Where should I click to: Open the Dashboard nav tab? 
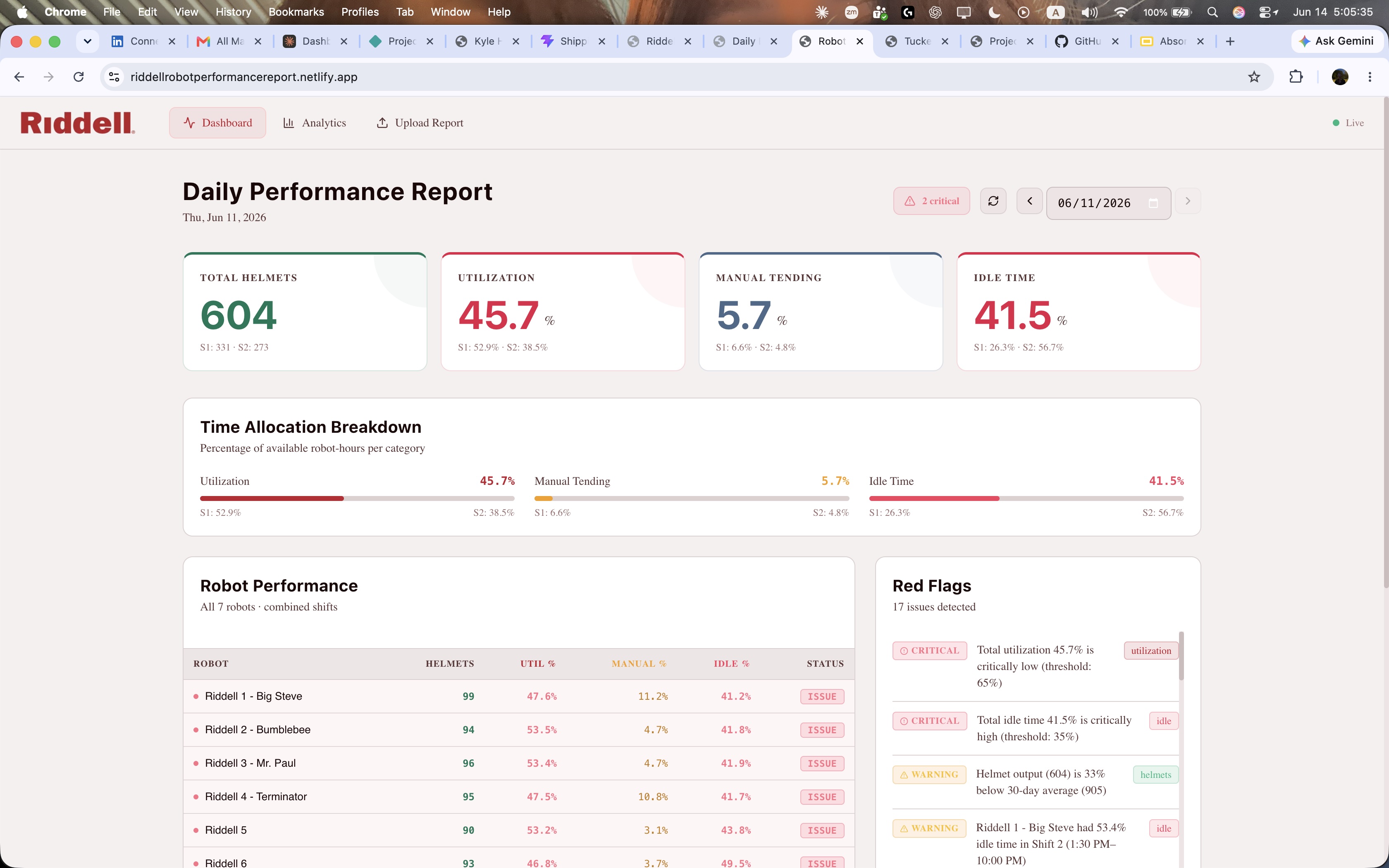point(217,123)
